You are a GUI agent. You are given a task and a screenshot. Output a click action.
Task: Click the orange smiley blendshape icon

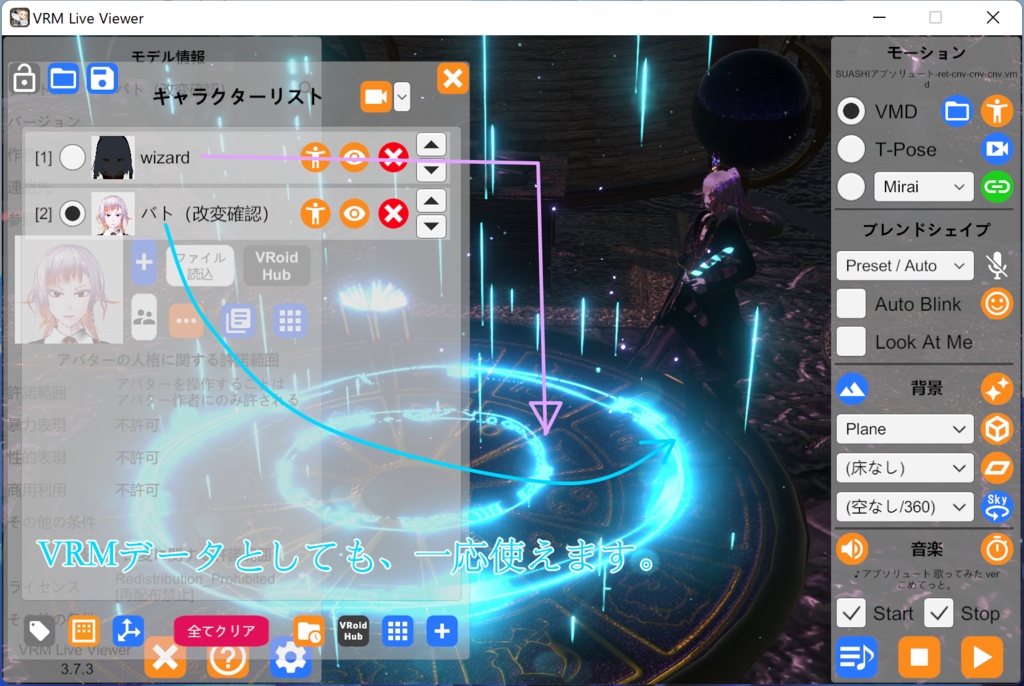997,303
